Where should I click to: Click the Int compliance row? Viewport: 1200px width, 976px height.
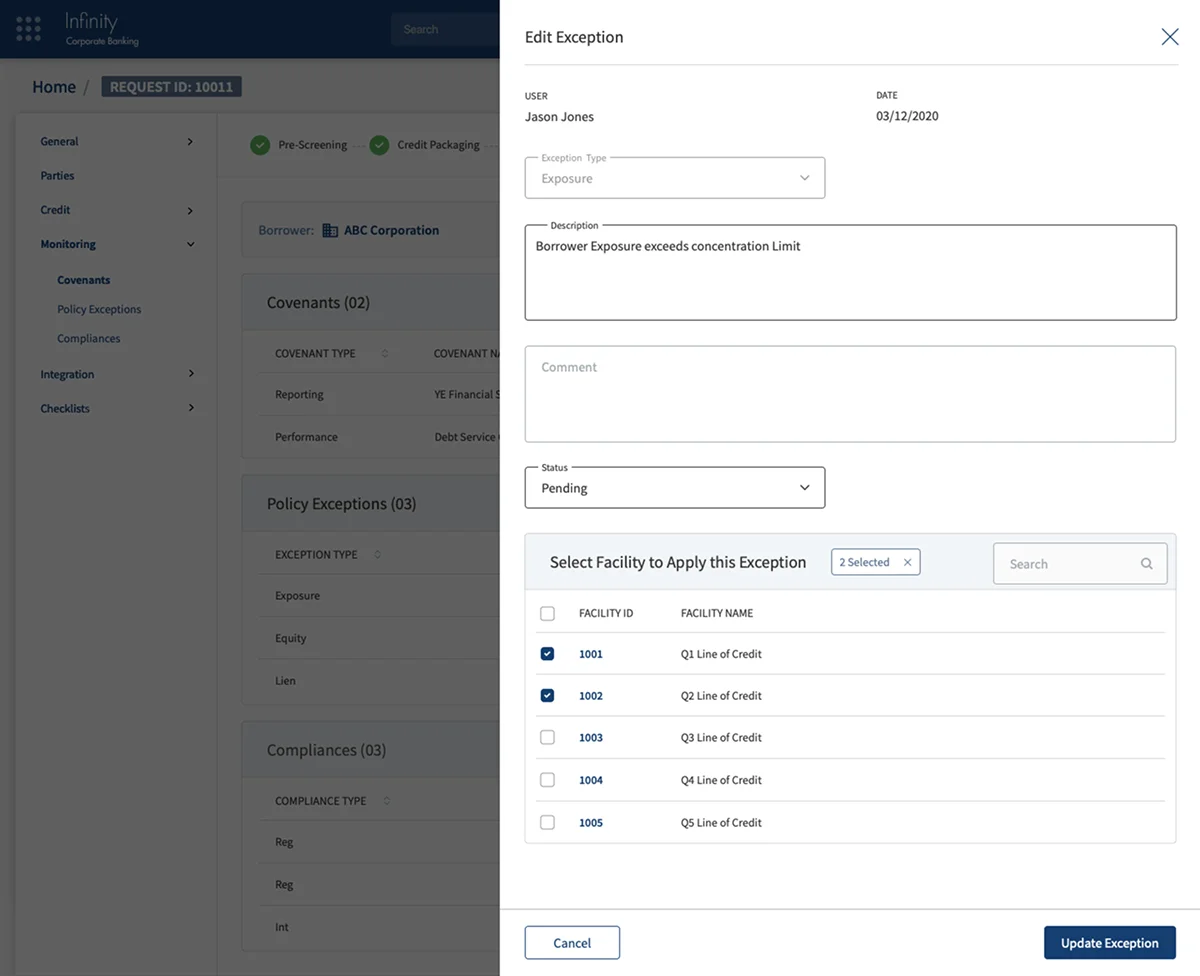click(380, 927)
